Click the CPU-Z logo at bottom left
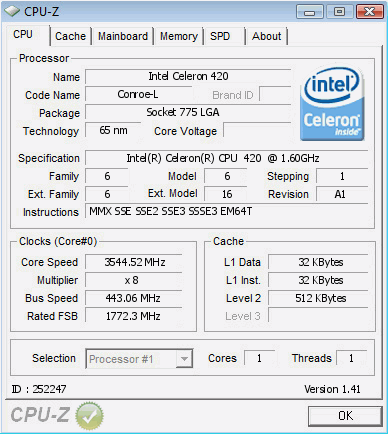The width and height of the screenshot is (388, 434). tap(40, 415)
